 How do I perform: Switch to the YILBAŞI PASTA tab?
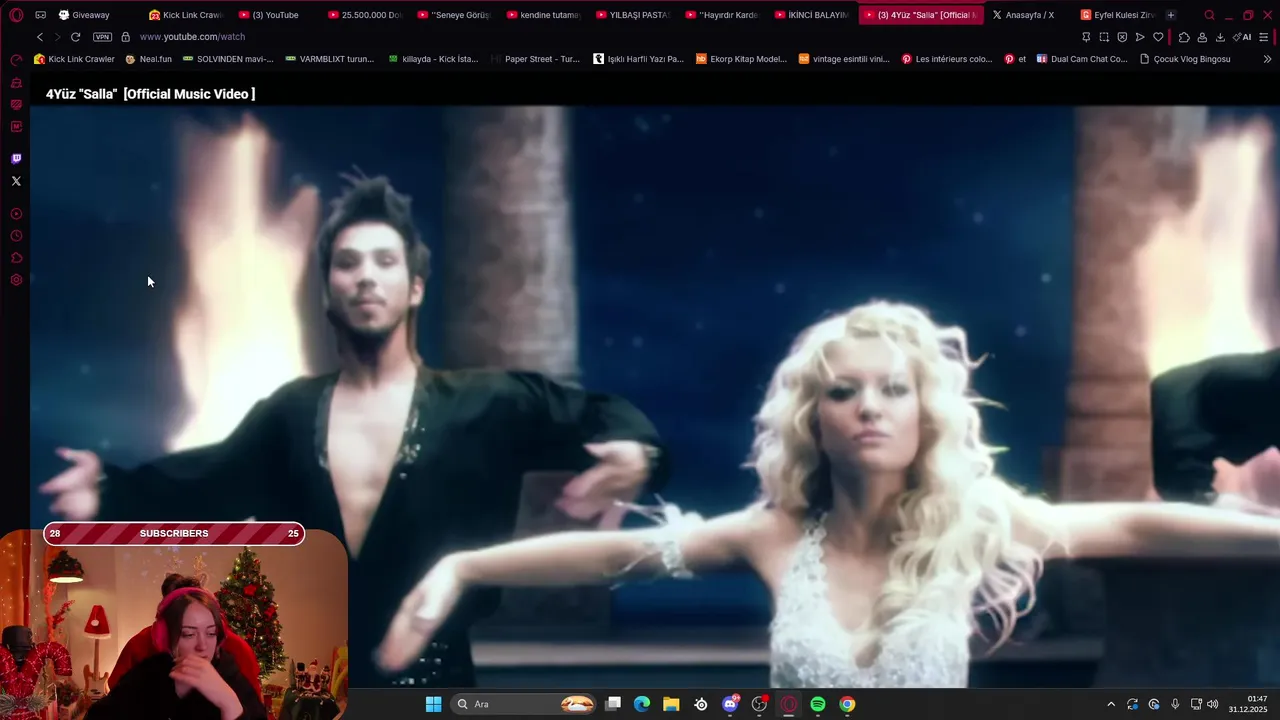(633, 15)
